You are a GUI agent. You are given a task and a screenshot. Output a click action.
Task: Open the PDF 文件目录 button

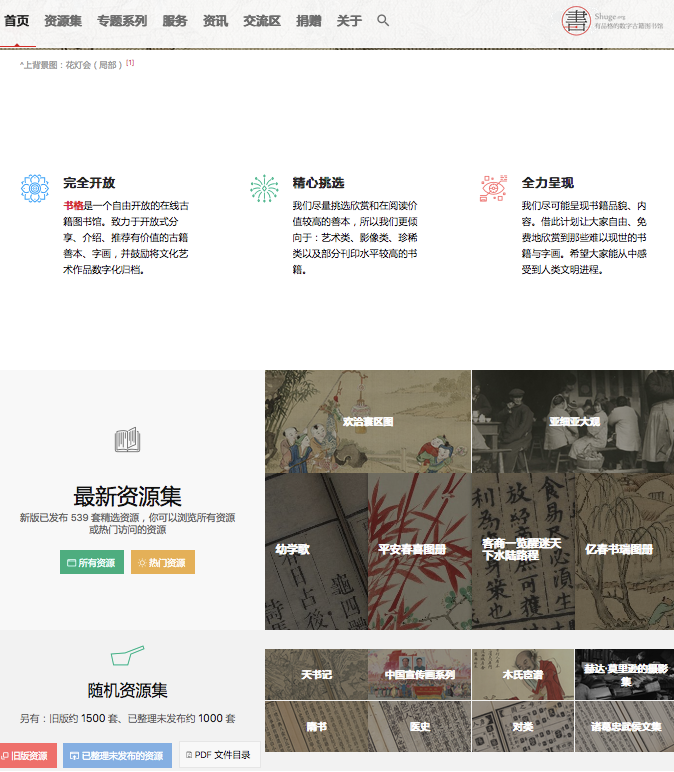point(219,754)
